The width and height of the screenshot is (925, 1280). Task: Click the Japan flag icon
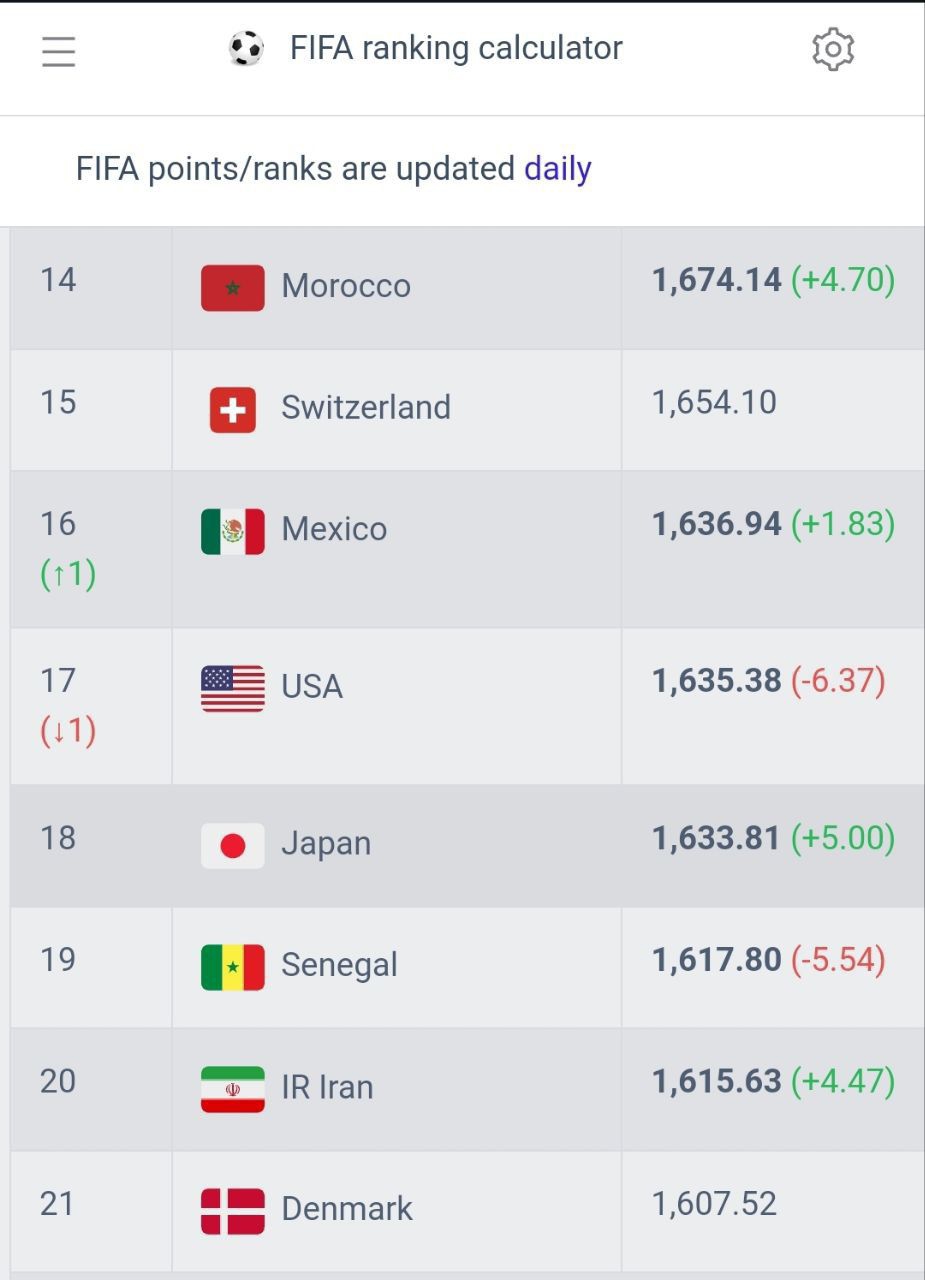click(x=232, y=846)
